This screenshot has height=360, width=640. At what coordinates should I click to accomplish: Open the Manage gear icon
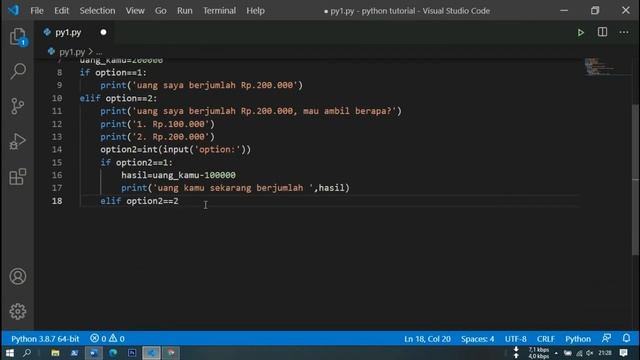click(x=18, y=311)
